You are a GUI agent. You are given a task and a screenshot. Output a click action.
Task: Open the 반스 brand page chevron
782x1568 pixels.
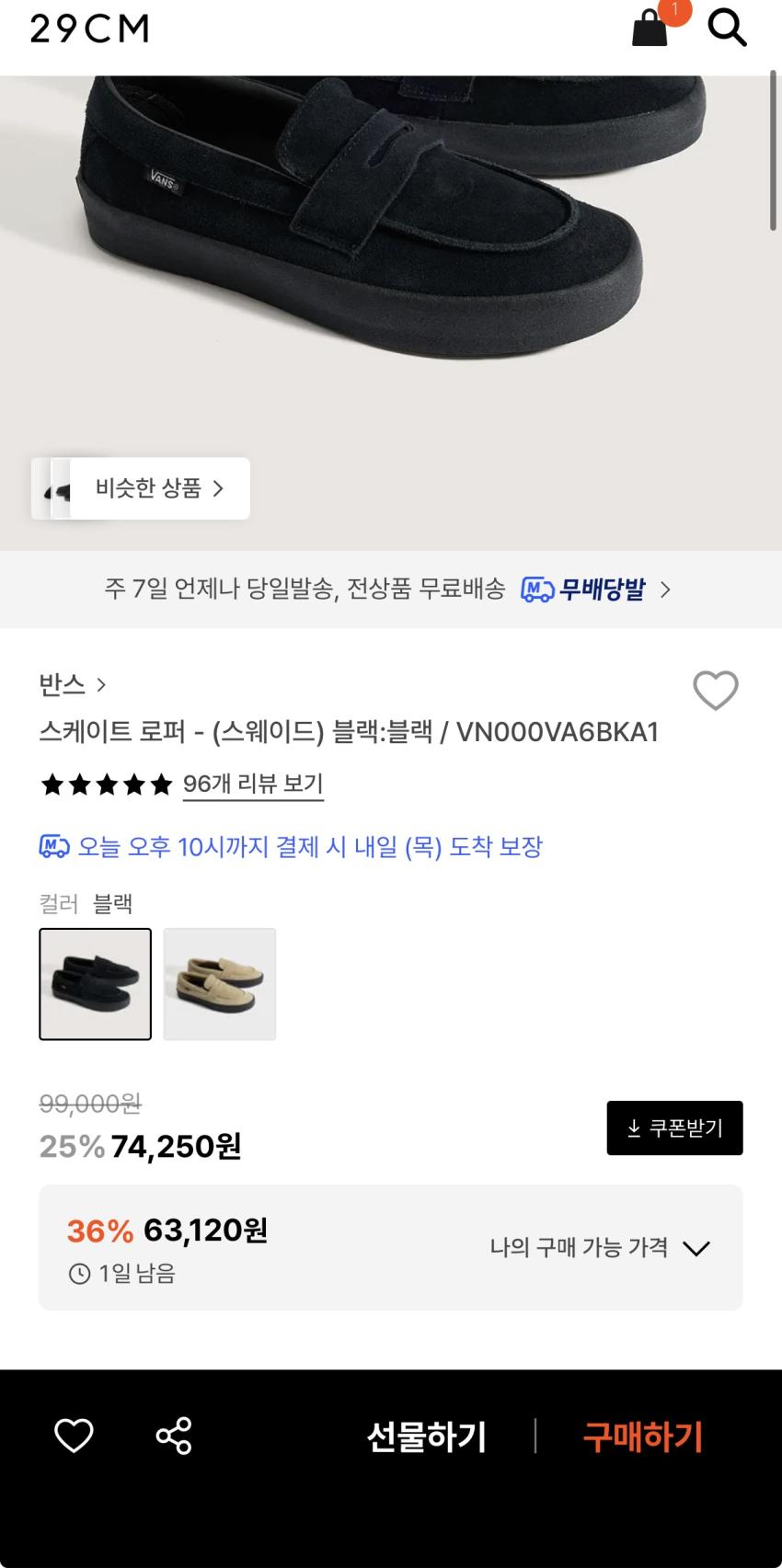(101, 685)
